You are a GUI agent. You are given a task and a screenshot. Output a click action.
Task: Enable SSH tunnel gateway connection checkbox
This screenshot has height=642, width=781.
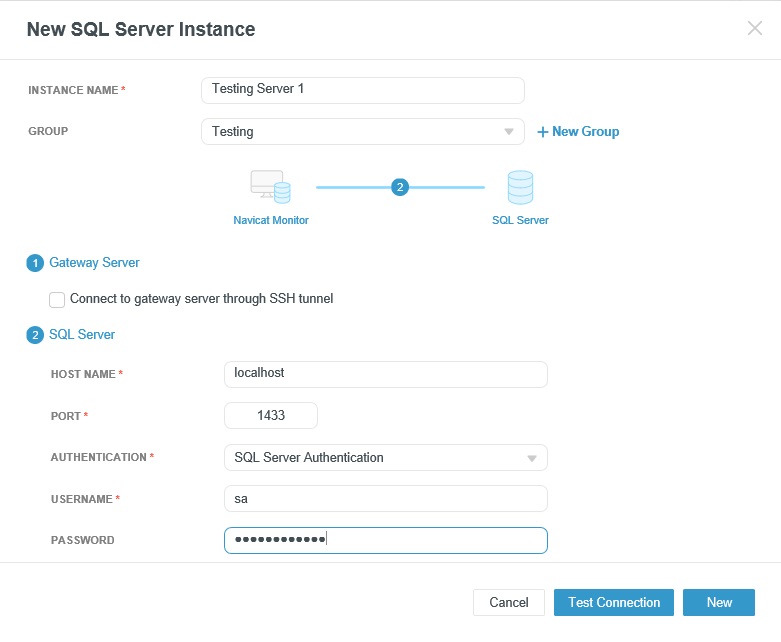(x=57, y=300)
